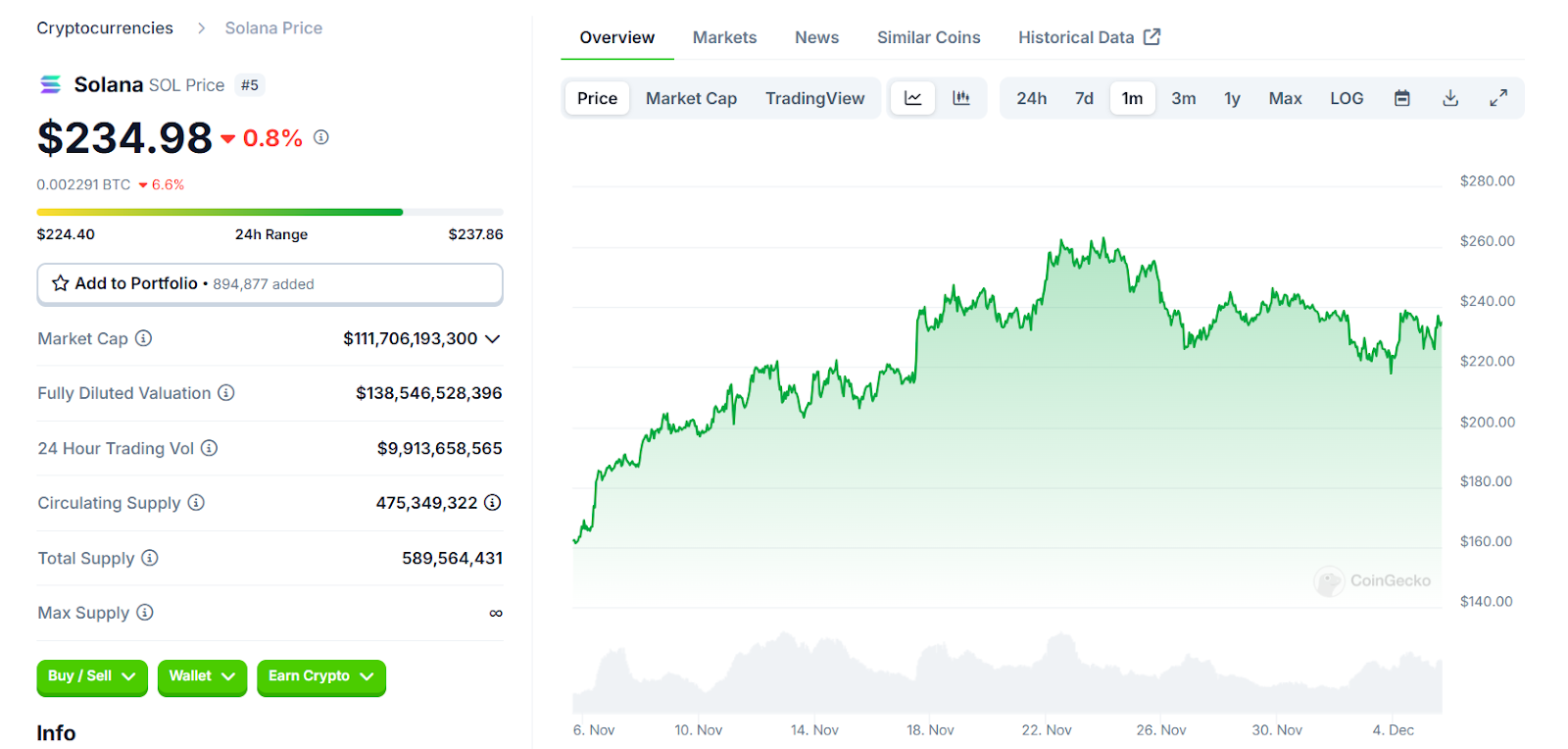Open the calendar date range picker

click(1402, 98)
